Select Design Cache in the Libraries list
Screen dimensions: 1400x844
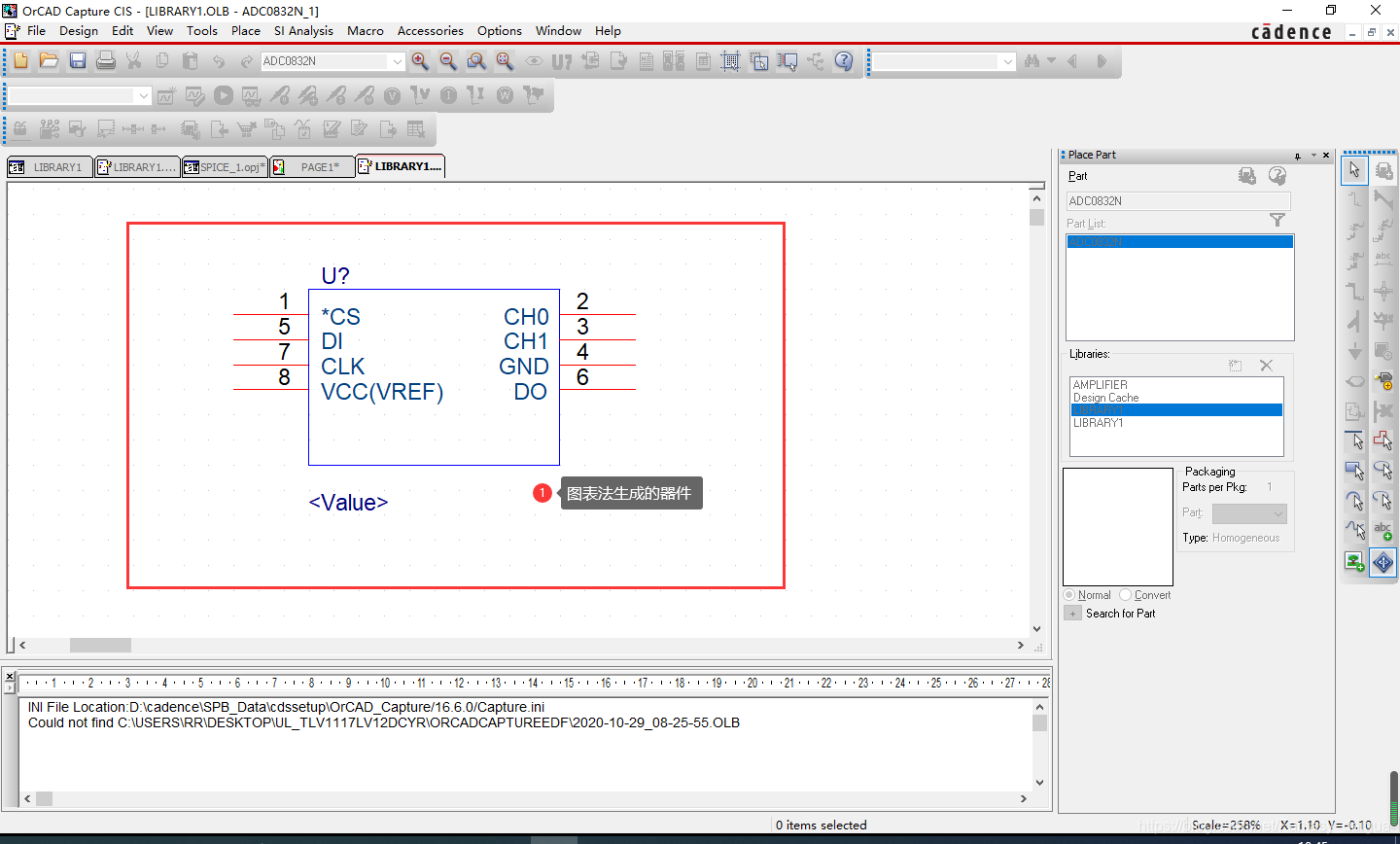pyautogui.click(x=1105, y=398)
